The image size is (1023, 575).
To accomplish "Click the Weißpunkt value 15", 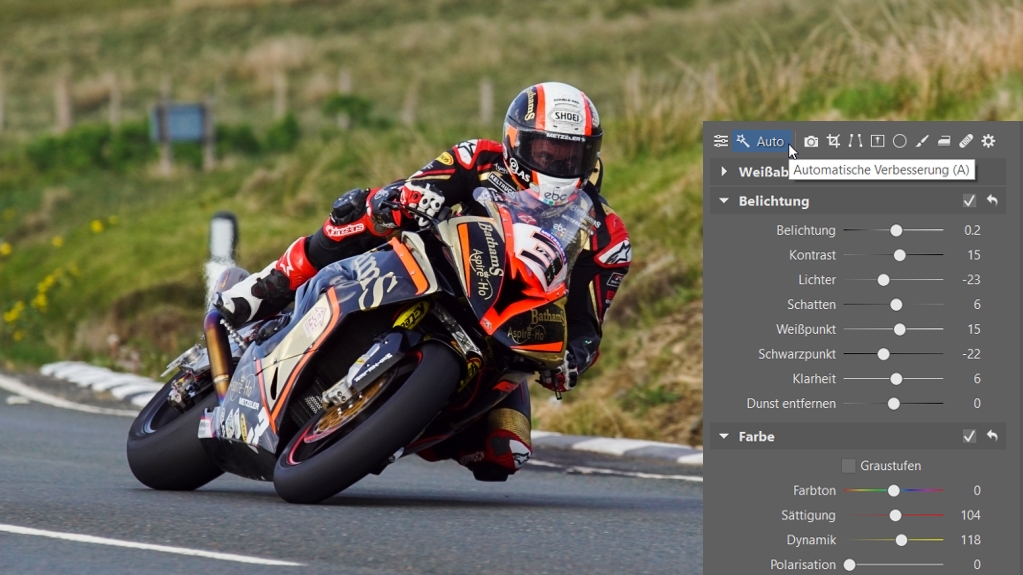I will [x=974, y=330].
